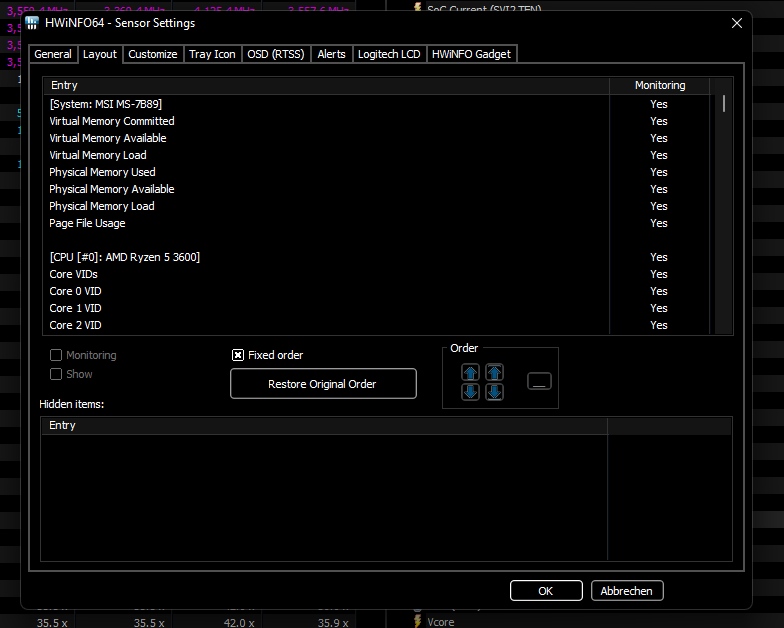Screen dimensions: 784x628
Task: Click the HWiNFO64 app icon in title bar
Action: tap(32, 23)
